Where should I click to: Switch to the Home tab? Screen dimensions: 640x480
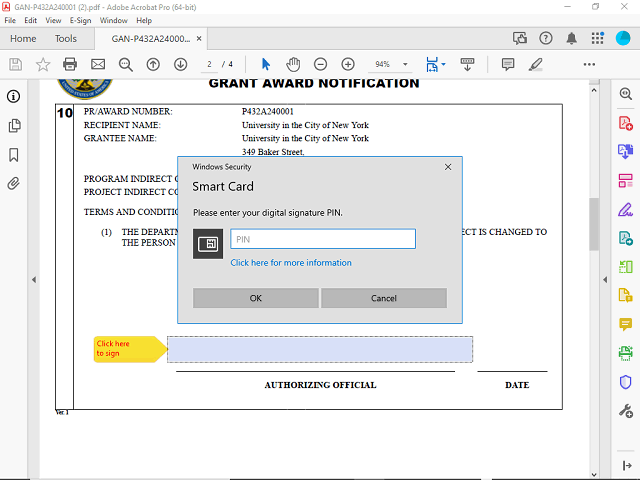point(23,38)
